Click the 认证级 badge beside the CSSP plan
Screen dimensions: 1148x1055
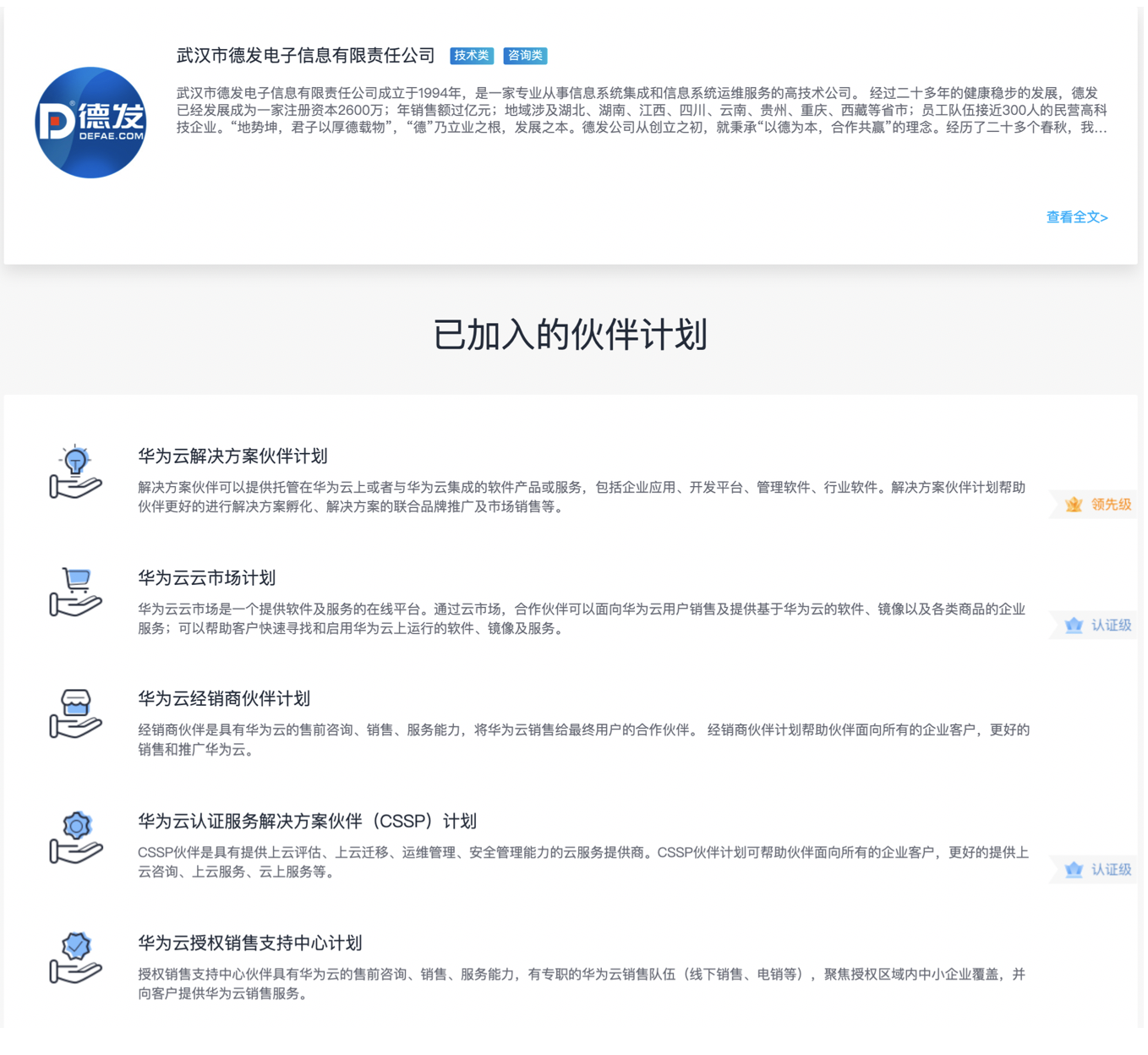(1097, 870)
